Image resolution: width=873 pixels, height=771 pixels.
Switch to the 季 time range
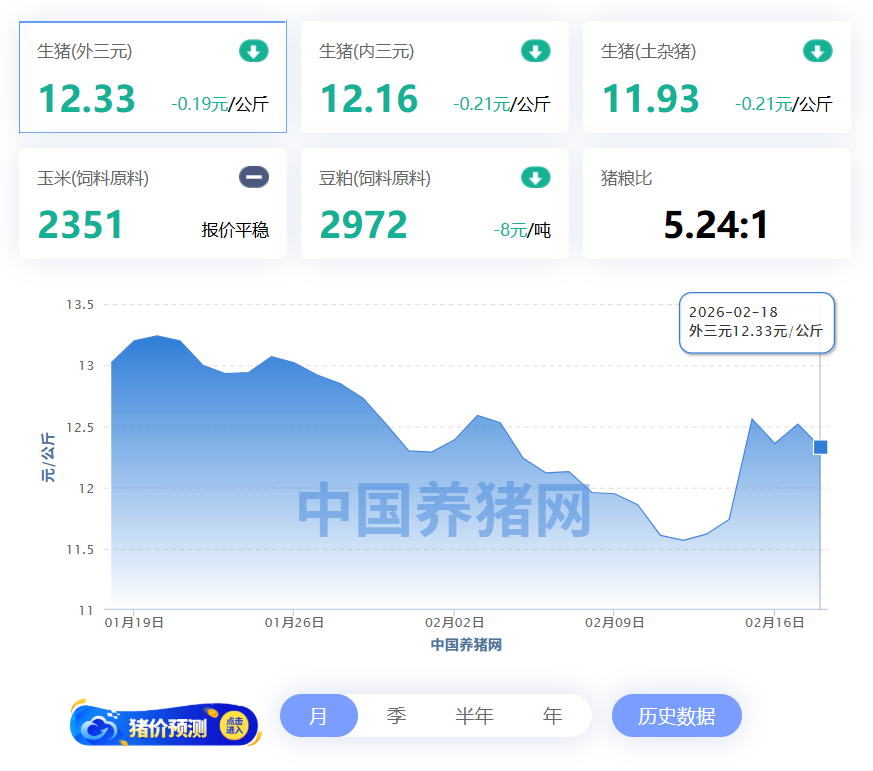[x=397, y=716]
